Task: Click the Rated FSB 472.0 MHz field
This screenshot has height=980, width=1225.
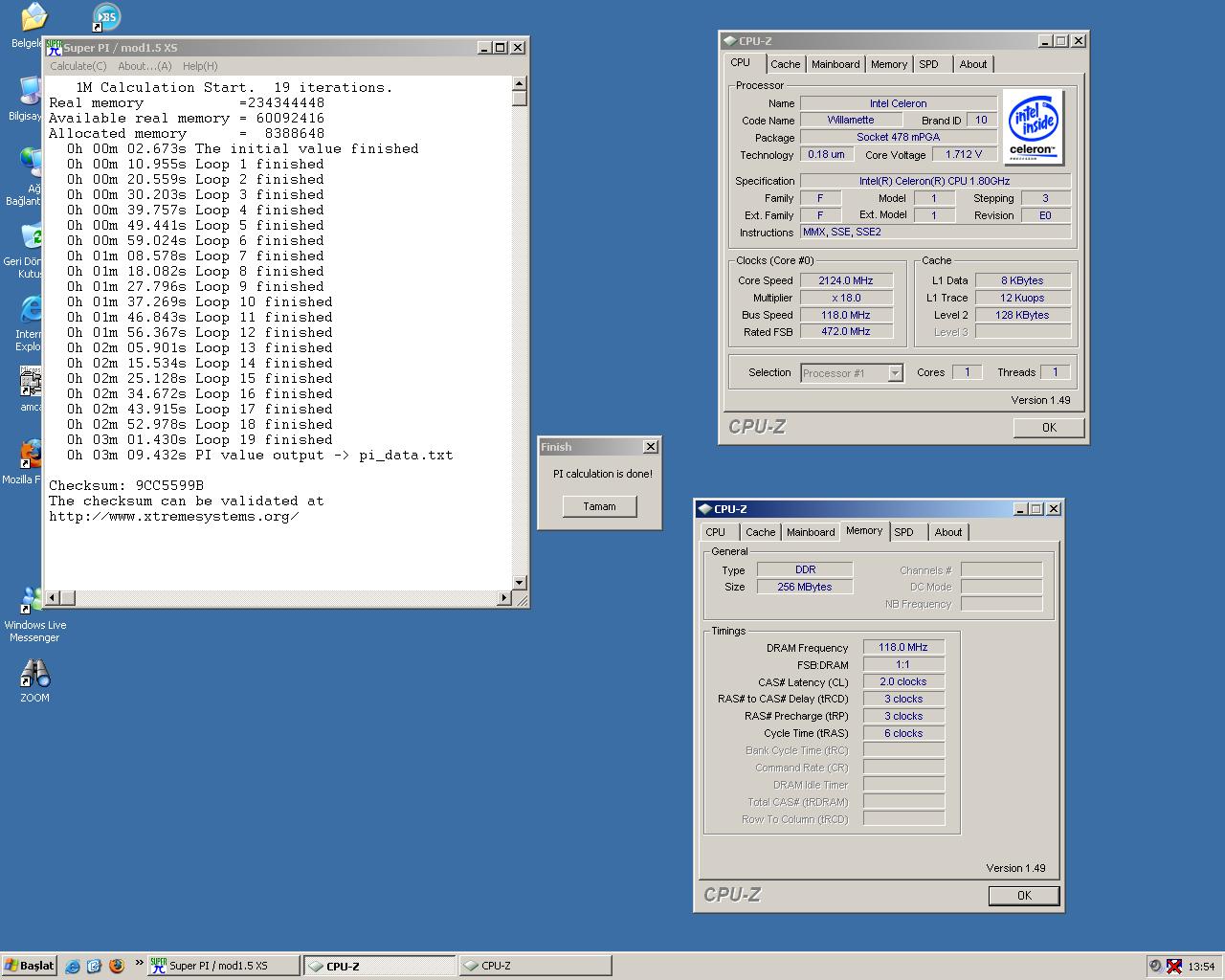Action: click(846, 331)
